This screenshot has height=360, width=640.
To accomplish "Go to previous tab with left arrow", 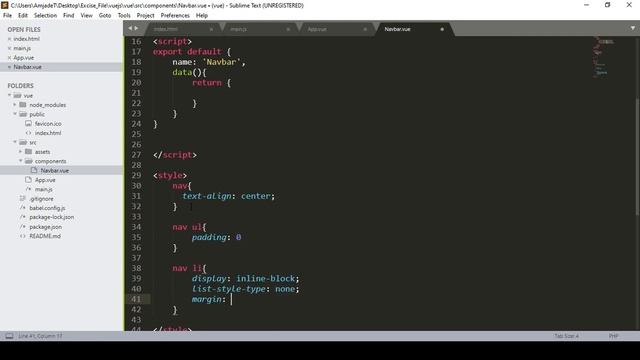I will click(x=130, y=28).
